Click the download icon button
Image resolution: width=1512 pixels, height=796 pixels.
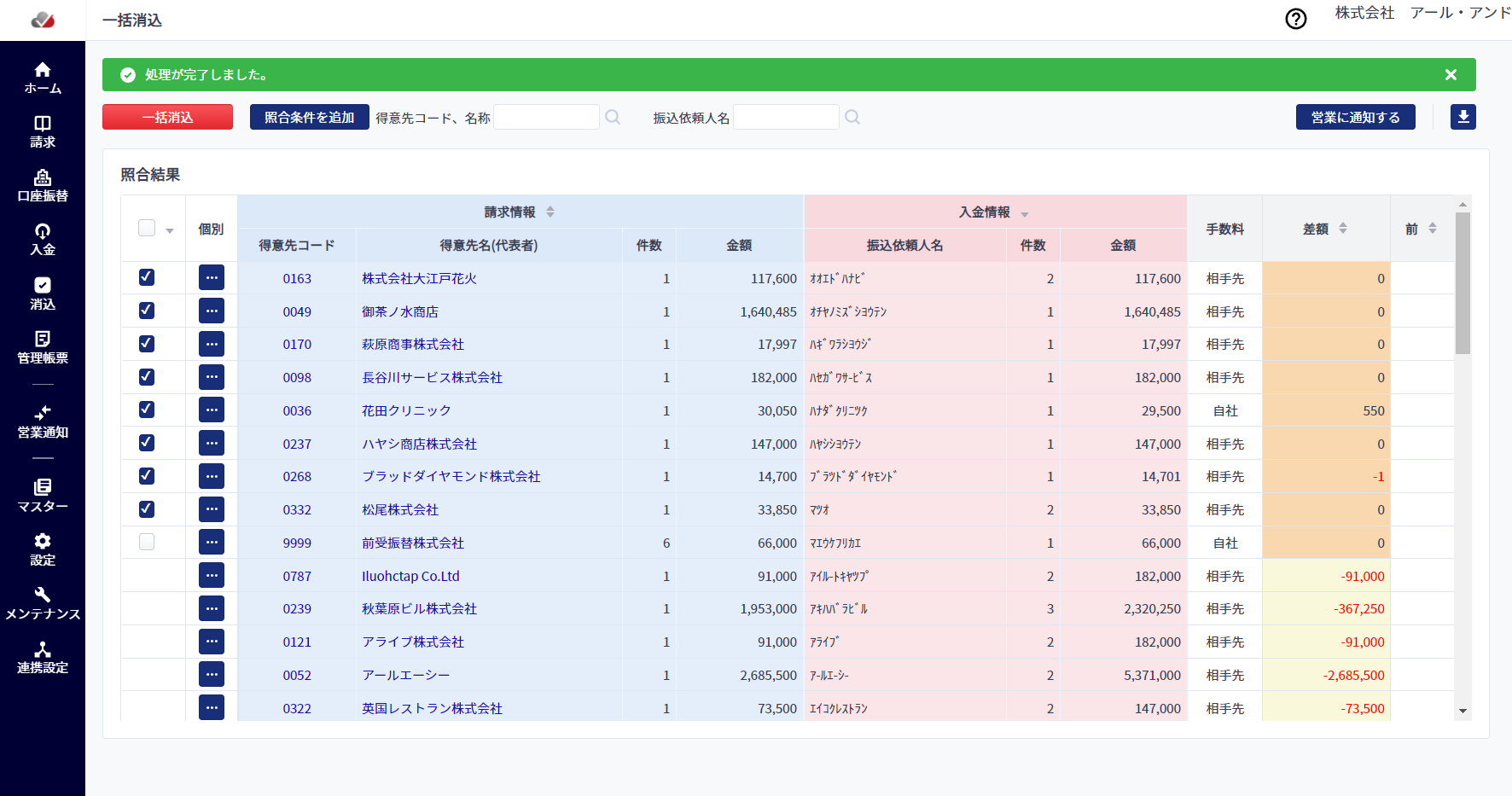click(1463, 117)
